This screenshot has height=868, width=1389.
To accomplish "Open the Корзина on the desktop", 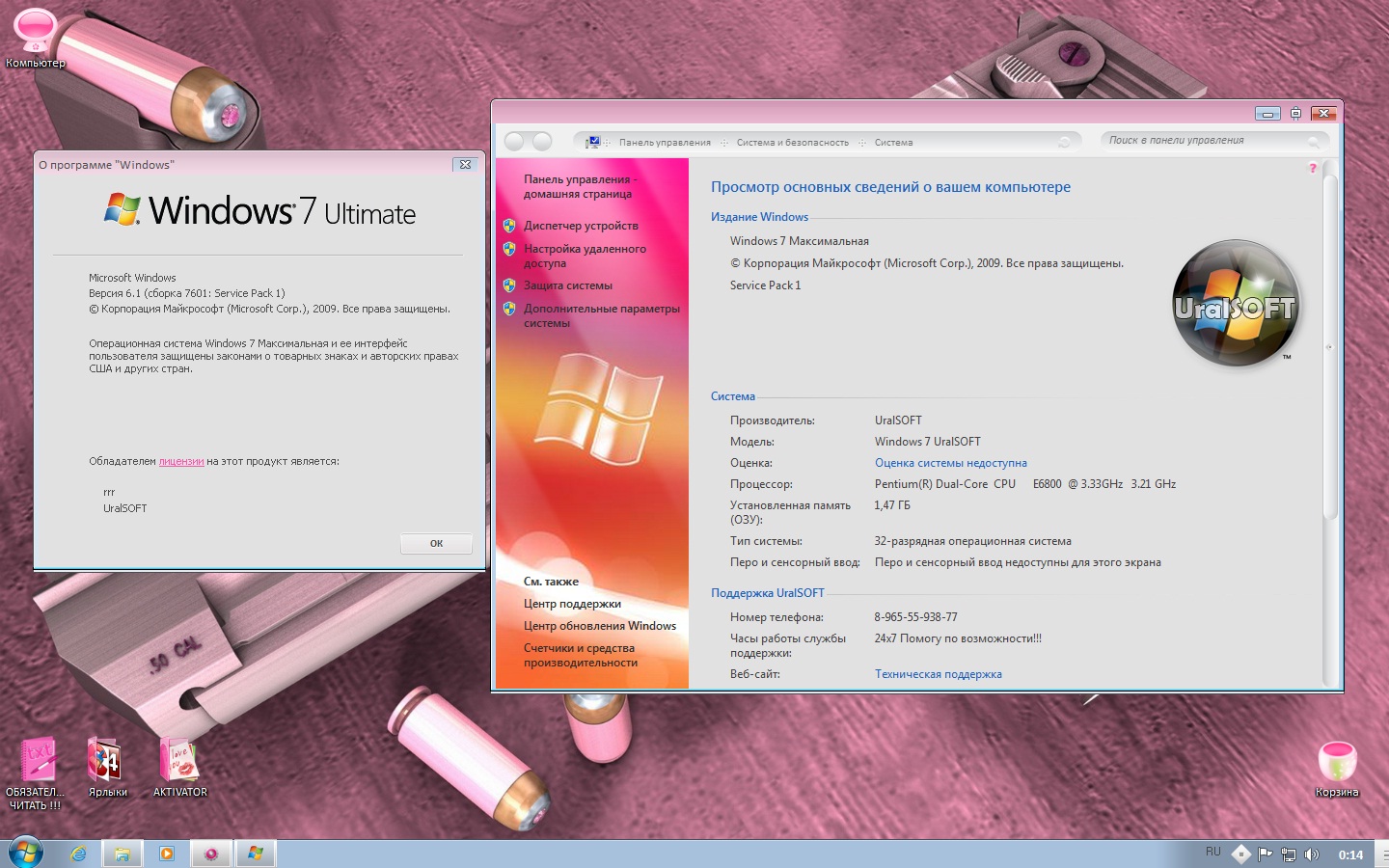I will [1337, 763].
